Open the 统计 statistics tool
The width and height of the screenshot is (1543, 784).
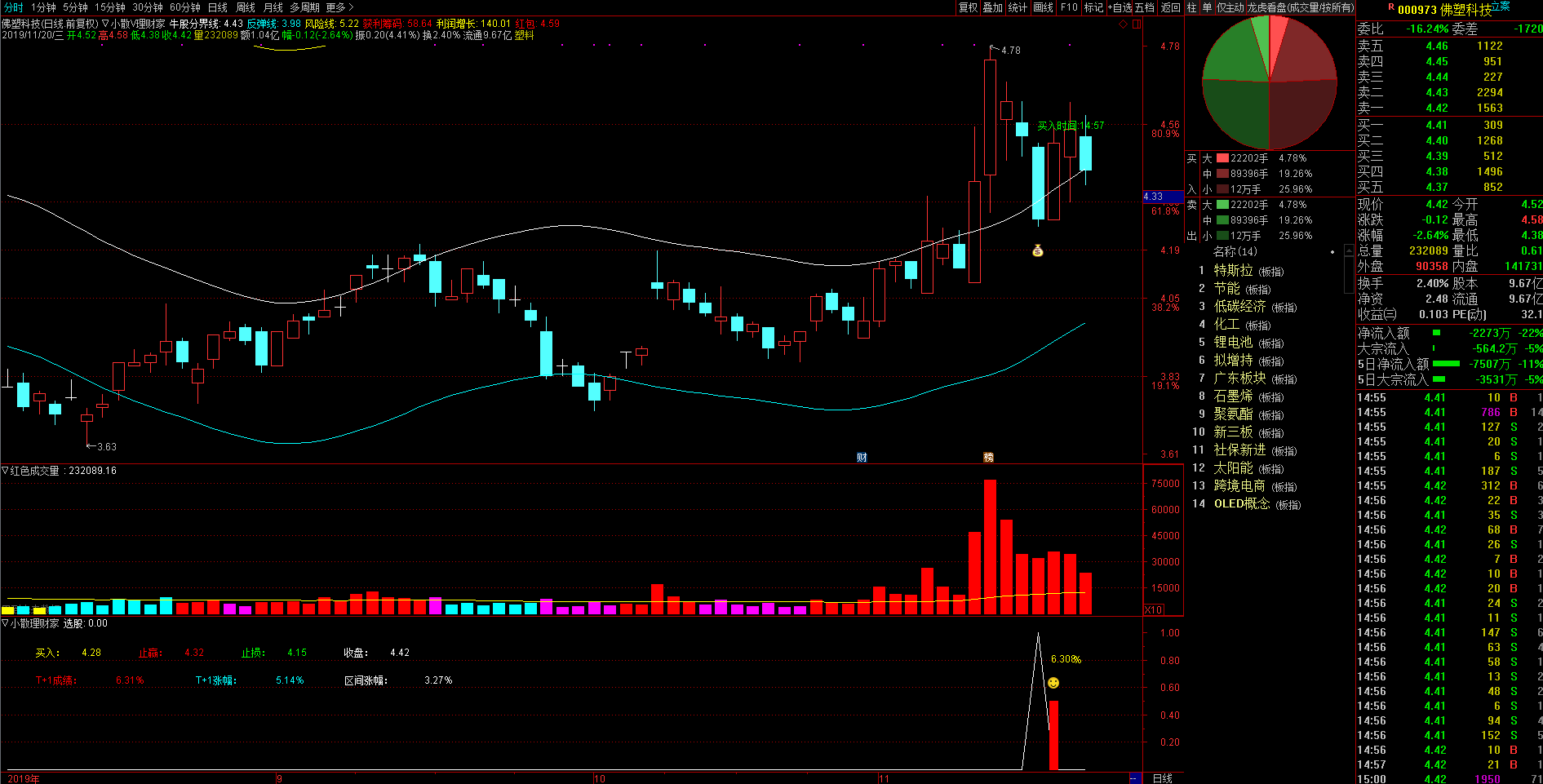coord(1018,7)
